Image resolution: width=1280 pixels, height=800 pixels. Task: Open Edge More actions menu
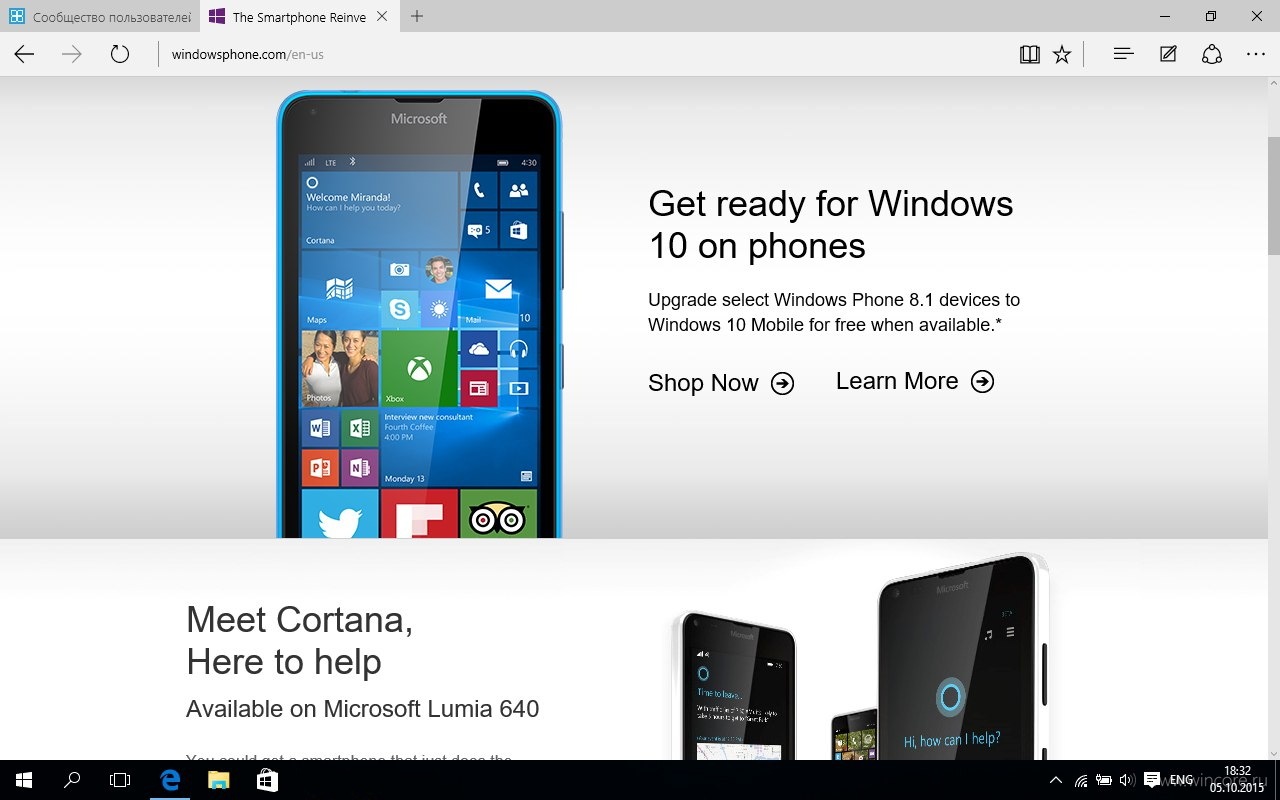[1256, 55]
